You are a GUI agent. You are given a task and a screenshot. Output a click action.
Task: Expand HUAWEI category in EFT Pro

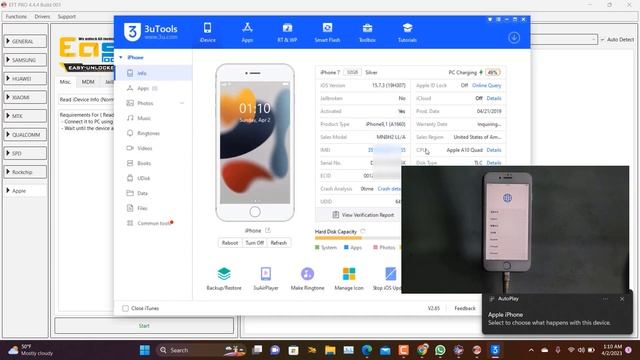25,79
